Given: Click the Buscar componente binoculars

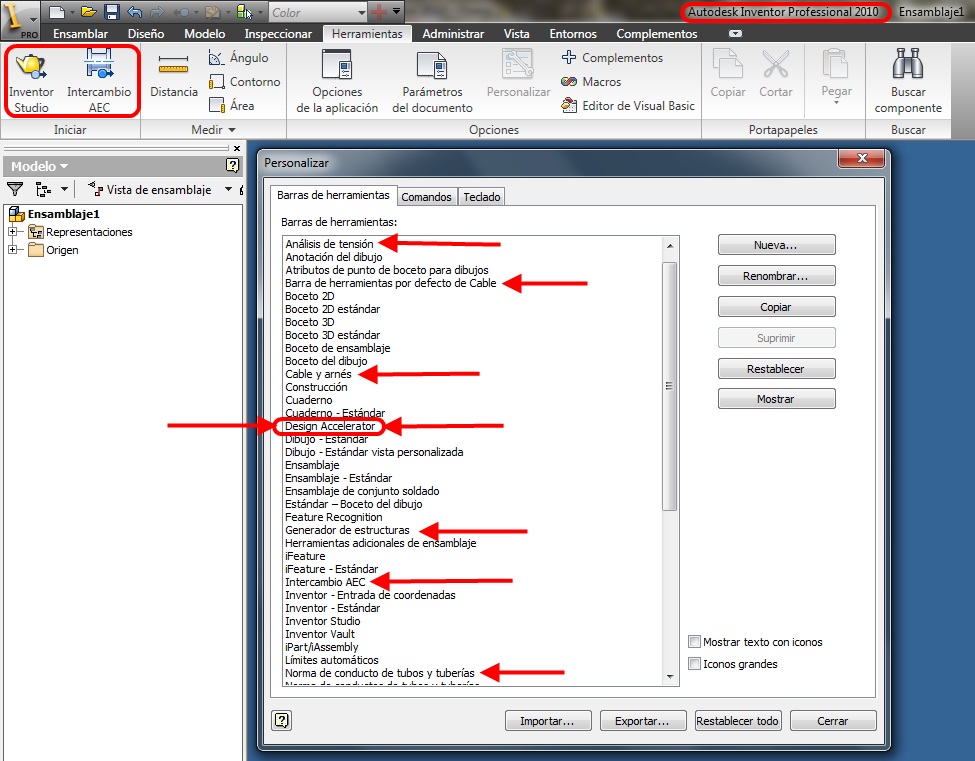Looking at the screenshot, I should click(908, 81).
